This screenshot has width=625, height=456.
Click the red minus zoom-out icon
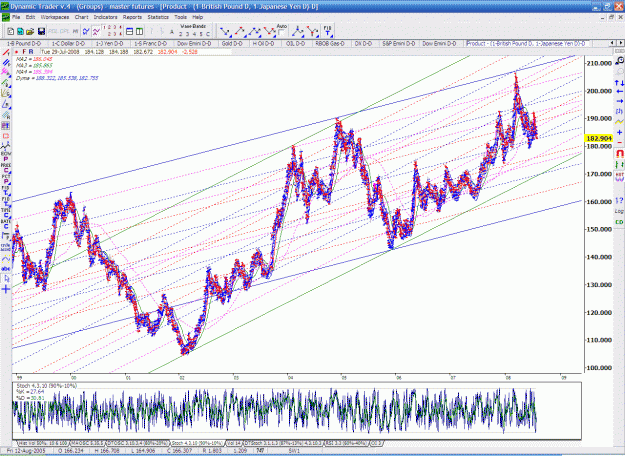pos(619,142)
